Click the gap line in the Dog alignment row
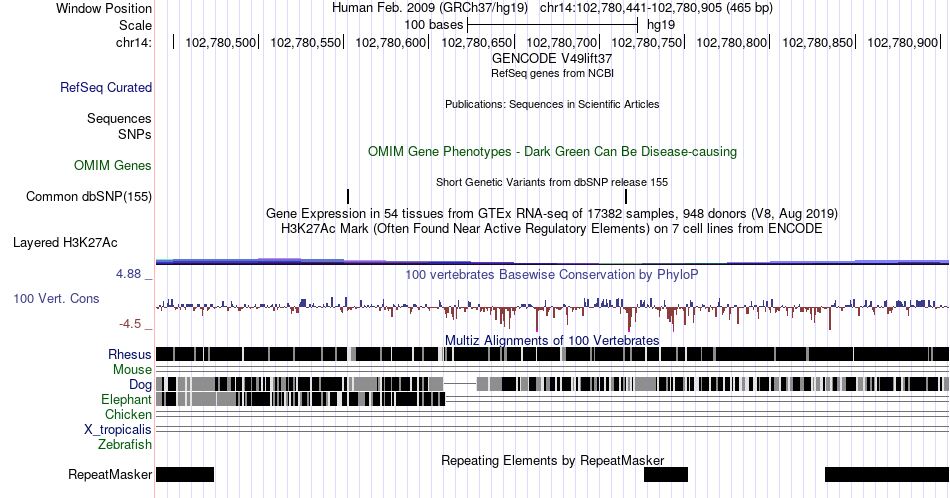The height and width of the screenshot is (498, 950). pos(460,384)
